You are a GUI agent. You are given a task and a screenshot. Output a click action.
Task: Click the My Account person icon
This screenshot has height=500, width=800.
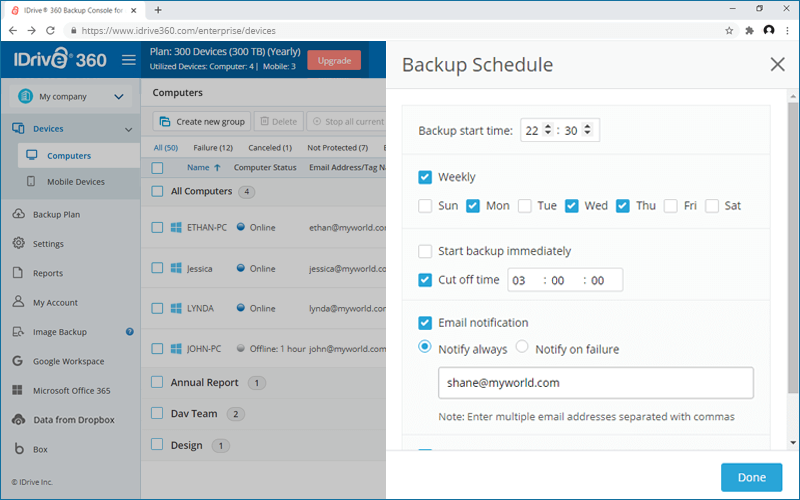click(18, 302)
